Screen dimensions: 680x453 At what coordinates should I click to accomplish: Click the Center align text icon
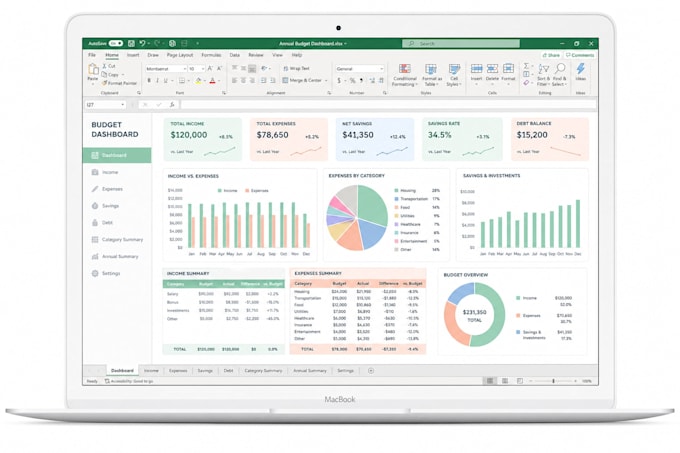click(243, 81)
